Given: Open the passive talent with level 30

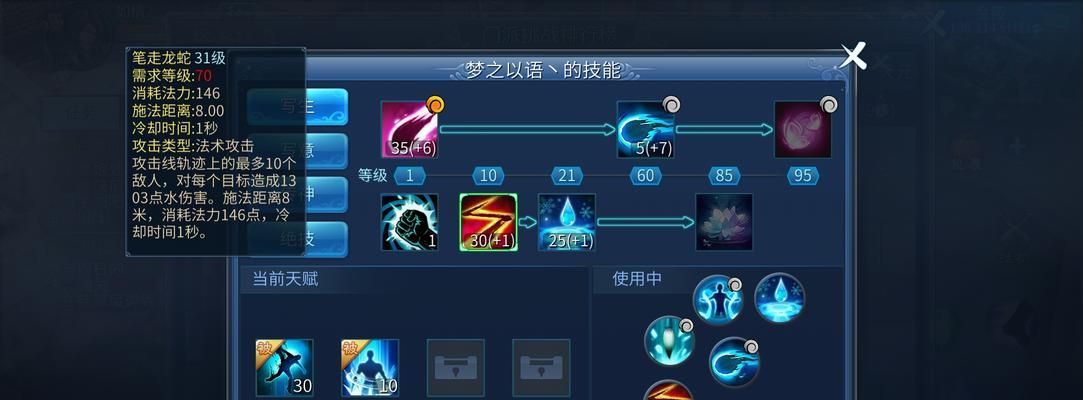Looking at the screenshot, I should click(x=285, y=368).
